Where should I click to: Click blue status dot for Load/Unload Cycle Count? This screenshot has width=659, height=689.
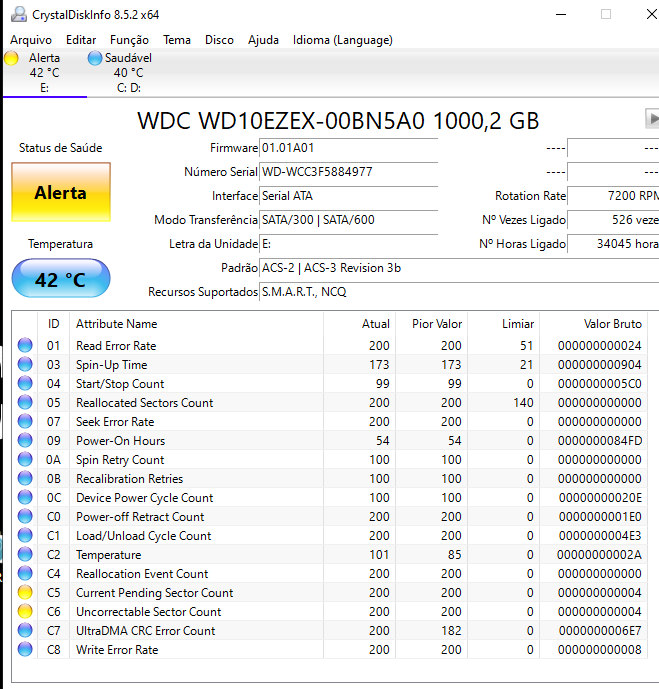tap(25, 535)
